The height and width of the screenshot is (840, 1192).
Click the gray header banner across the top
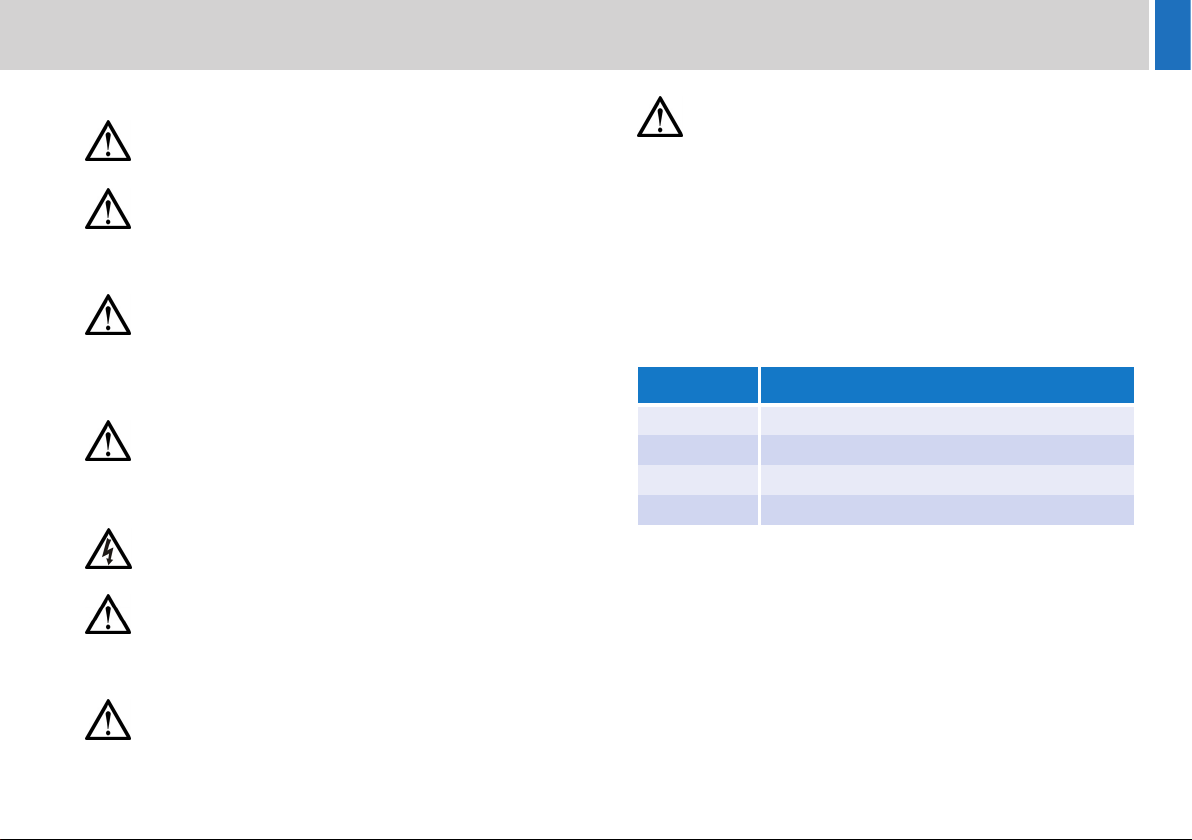click(574, 35)
